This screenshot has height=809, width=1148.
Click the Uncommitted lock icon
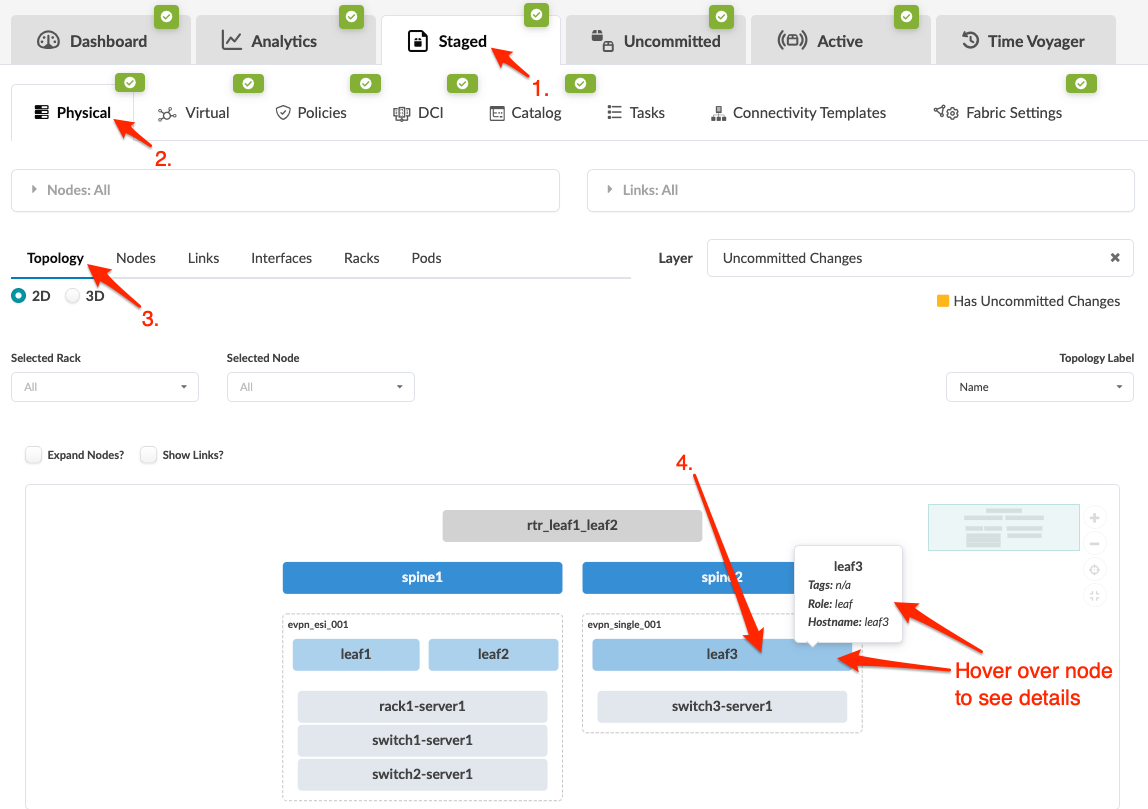pyautogui.click(x=603, y=41)
